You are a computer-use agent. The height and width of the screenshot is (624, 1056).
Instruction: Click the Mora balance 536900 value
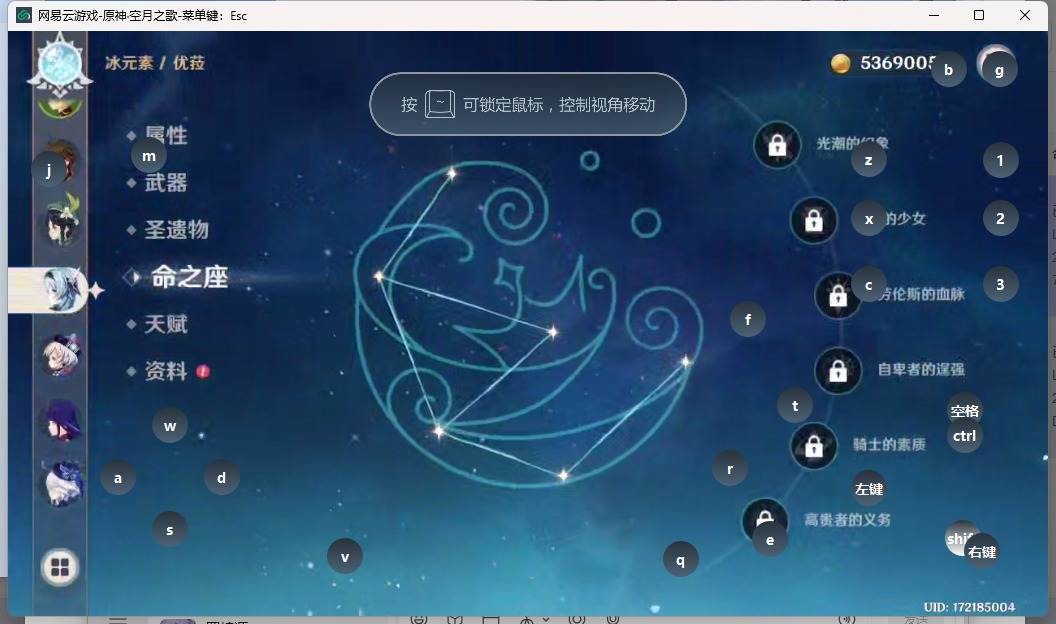click(897, 63)
